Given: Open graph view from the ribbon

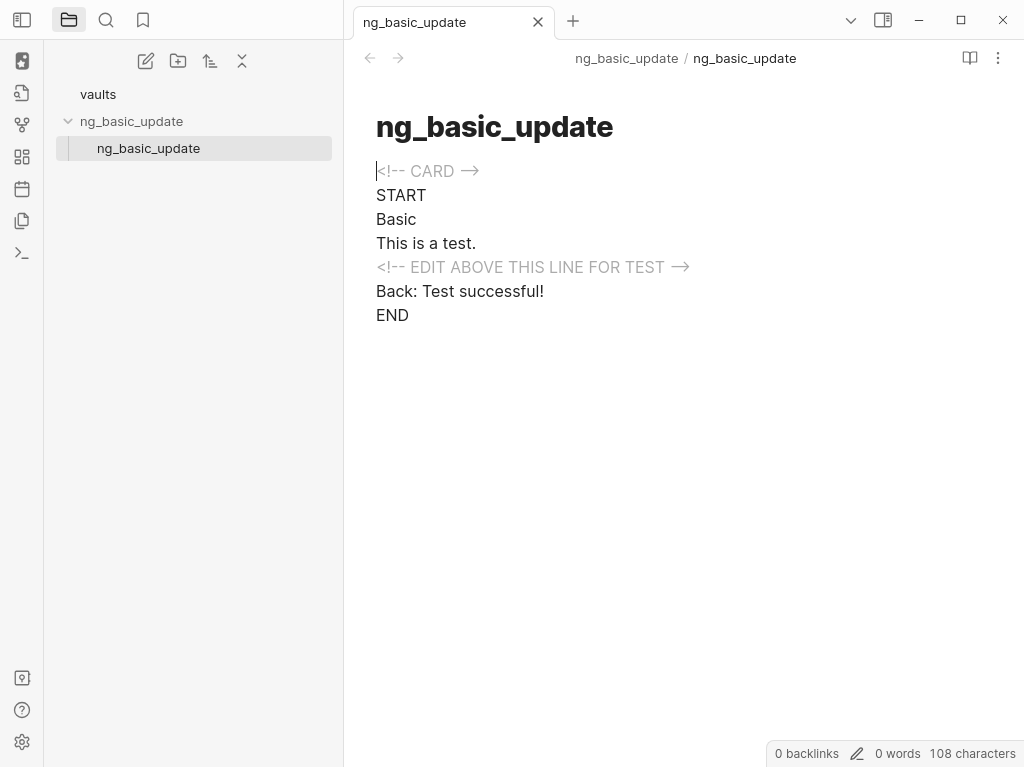Looking at the screenshot, I should pos(22,125).
